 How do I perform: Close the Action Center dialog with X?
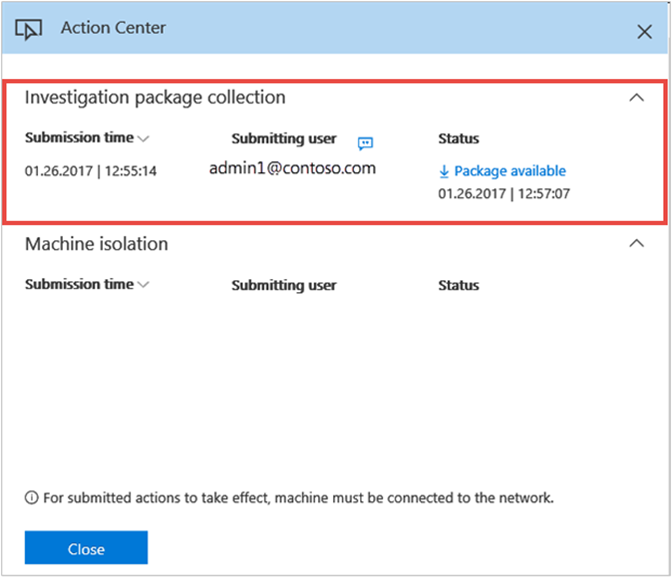pyautogui.click(x=644, y=31)
